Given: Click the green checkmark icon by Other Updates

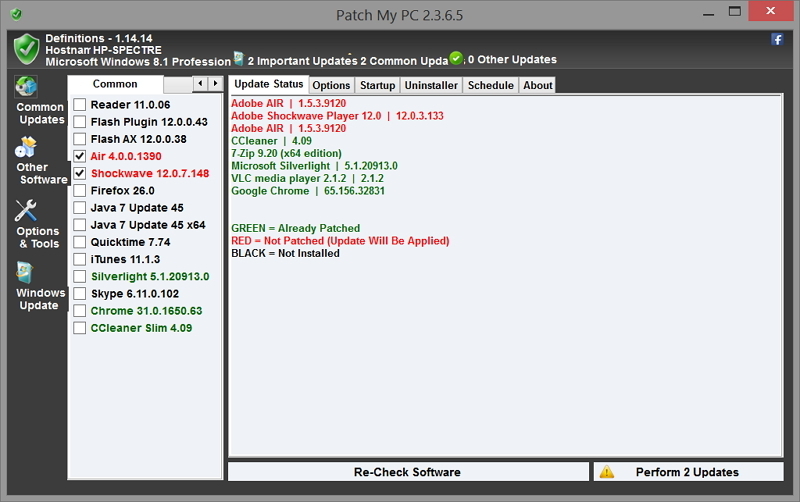Looking at the screenshot, I should coord(456,58).
